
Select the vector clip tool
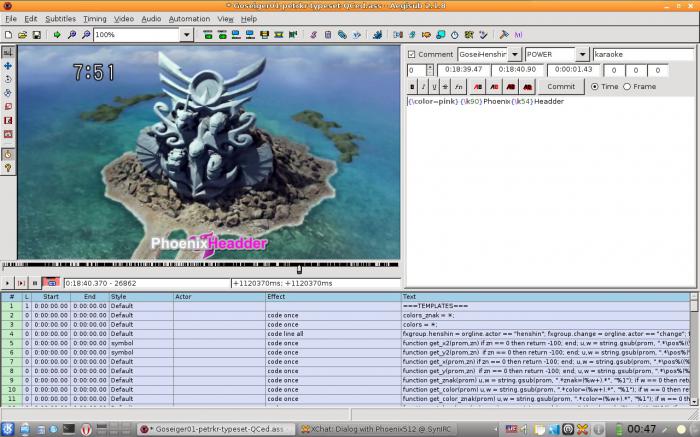8,134
